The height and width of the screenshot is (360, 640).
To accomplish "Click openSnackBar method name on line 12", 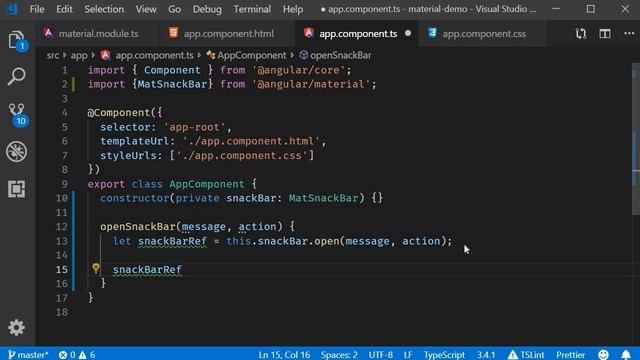I will (138, 227).
